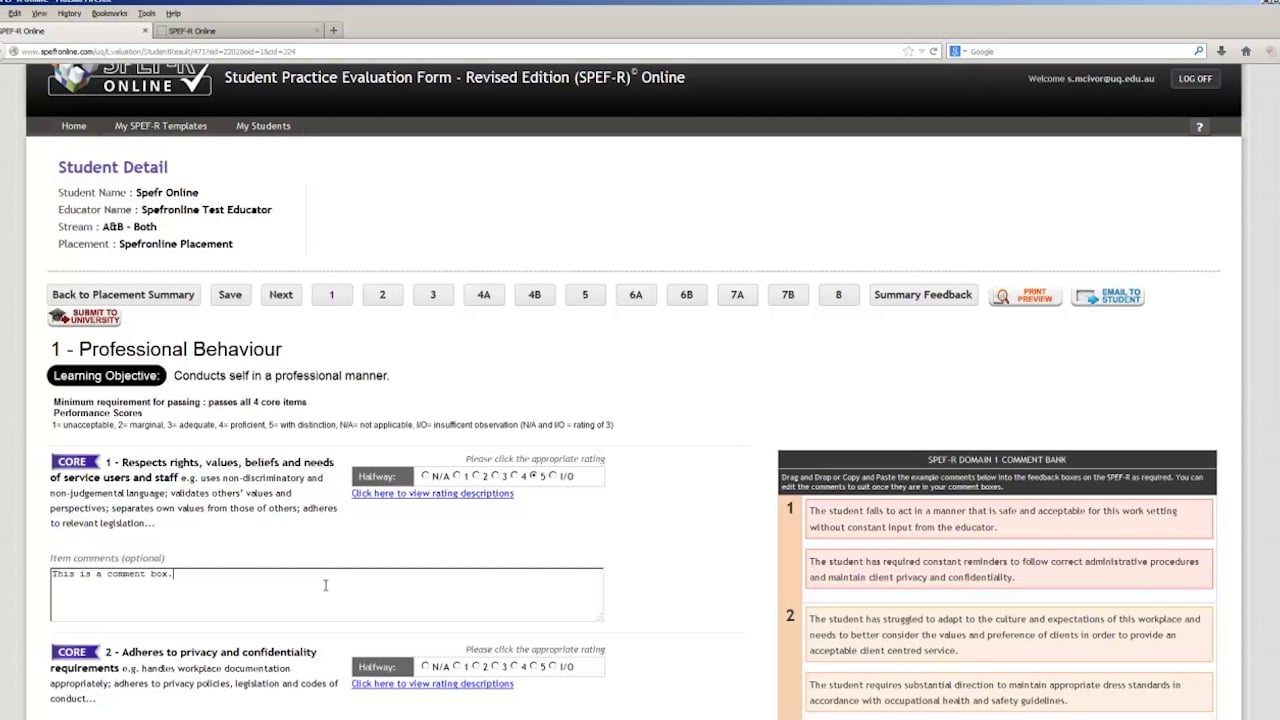This screenshot has width=1280, height=720.
Task: Click the Next button
Action: 281,295
